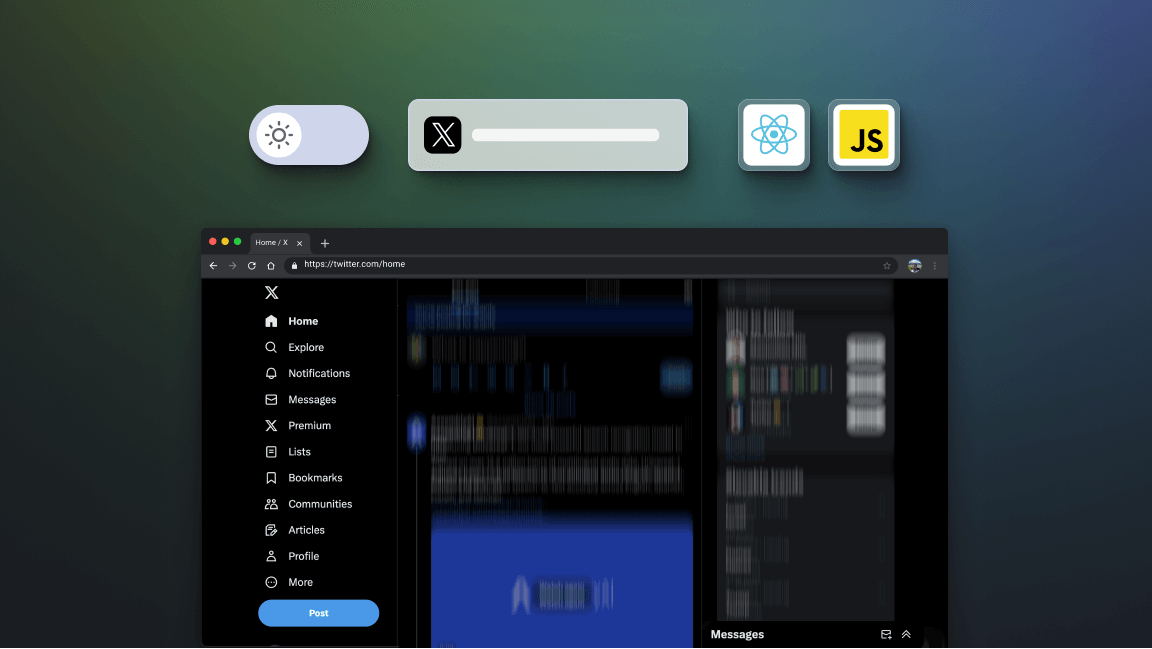The height and width of the screenshot is (649, 1152).
Task: Open Articles from sidebar
Action: [306, 530]
